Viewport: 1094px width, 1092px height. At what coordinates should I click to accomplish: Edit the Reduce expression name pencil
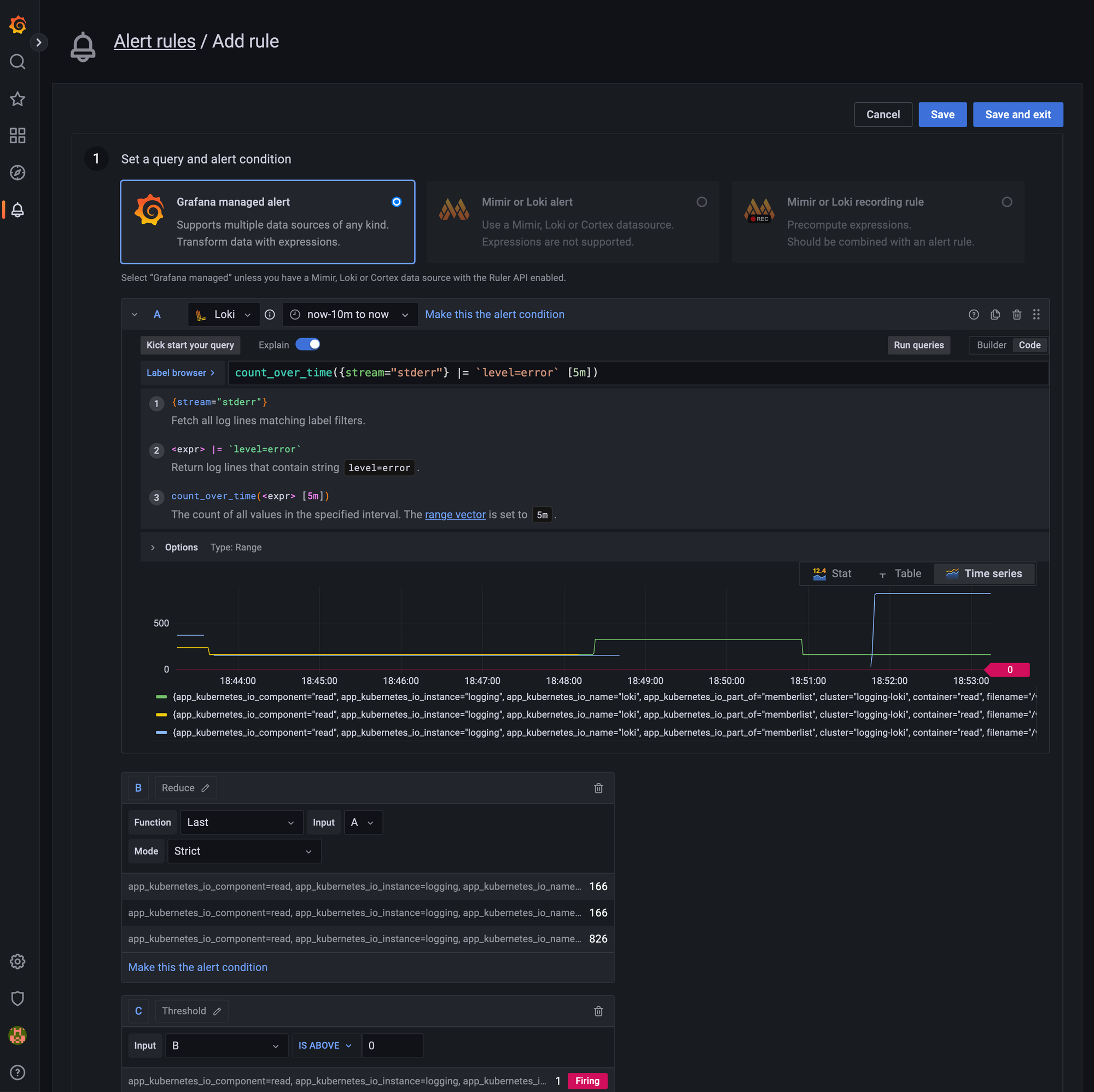(x=206, y=788)
